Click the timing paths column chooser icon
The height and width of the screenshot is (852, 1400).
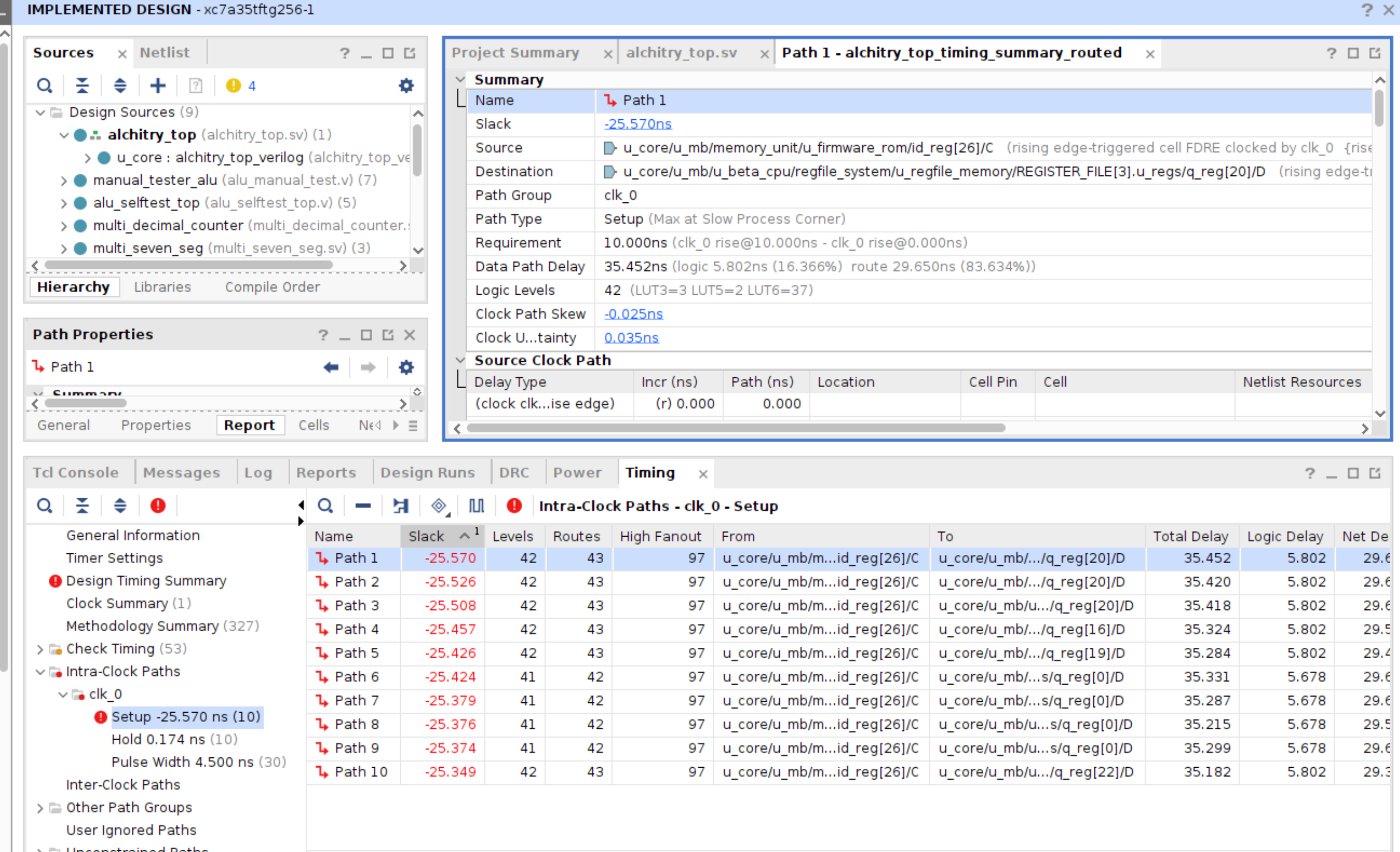(x=476, y=506)
